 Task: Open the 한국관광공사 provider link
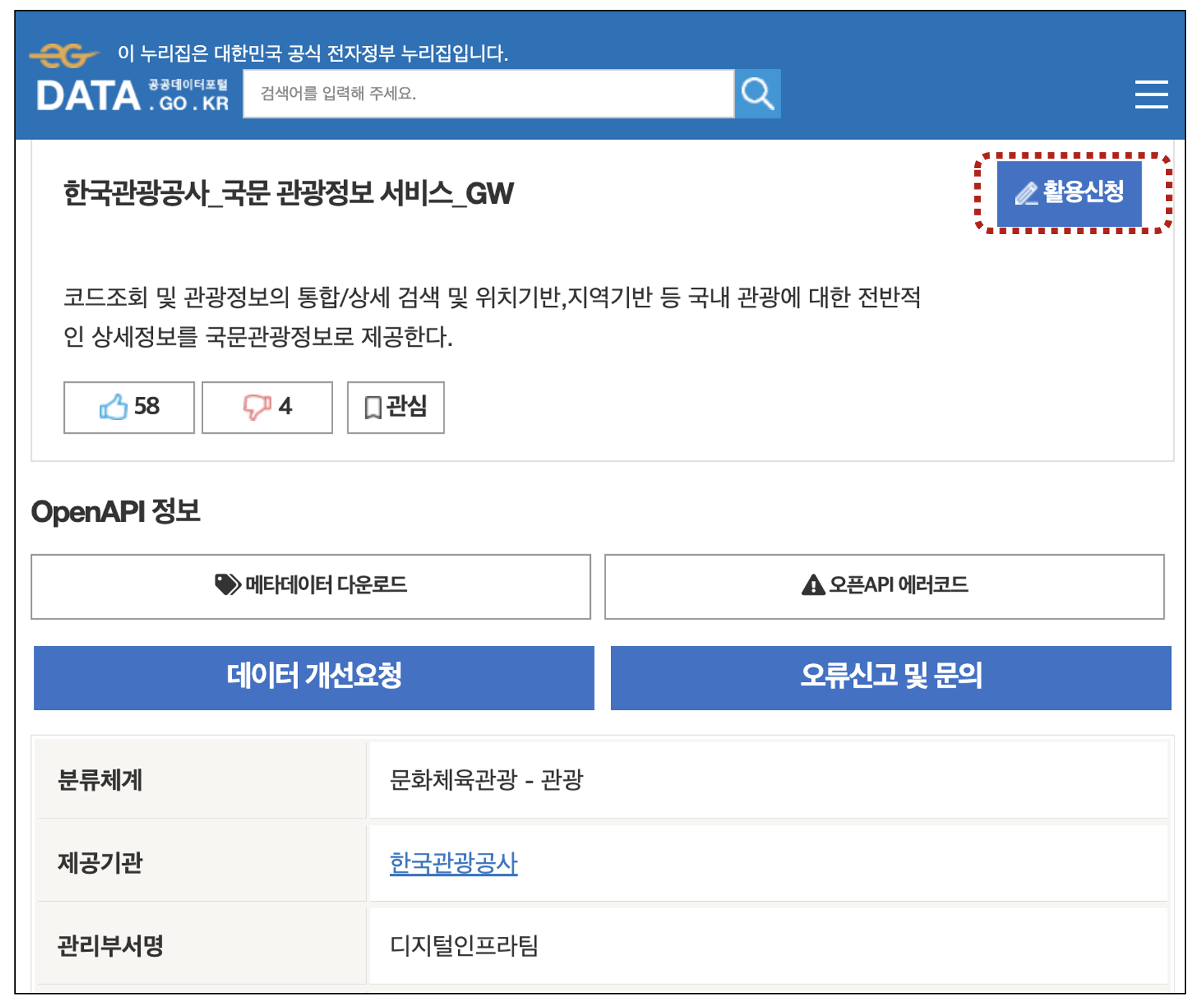453,862
